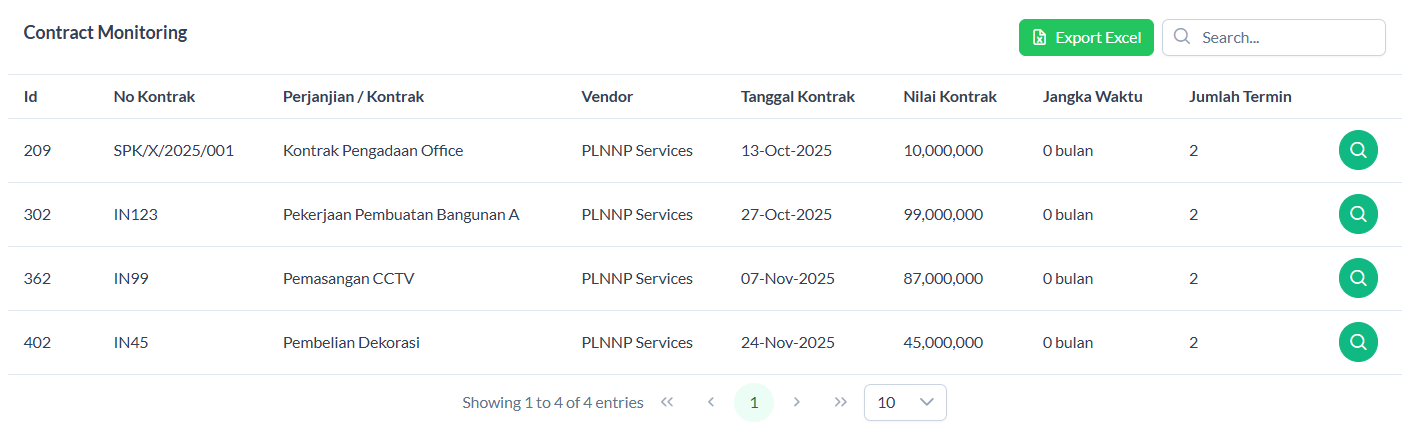The image size is (1404, 439).
Task: Sort by Tanggal Kontrak column header
Action: click(x=797, y=97)
